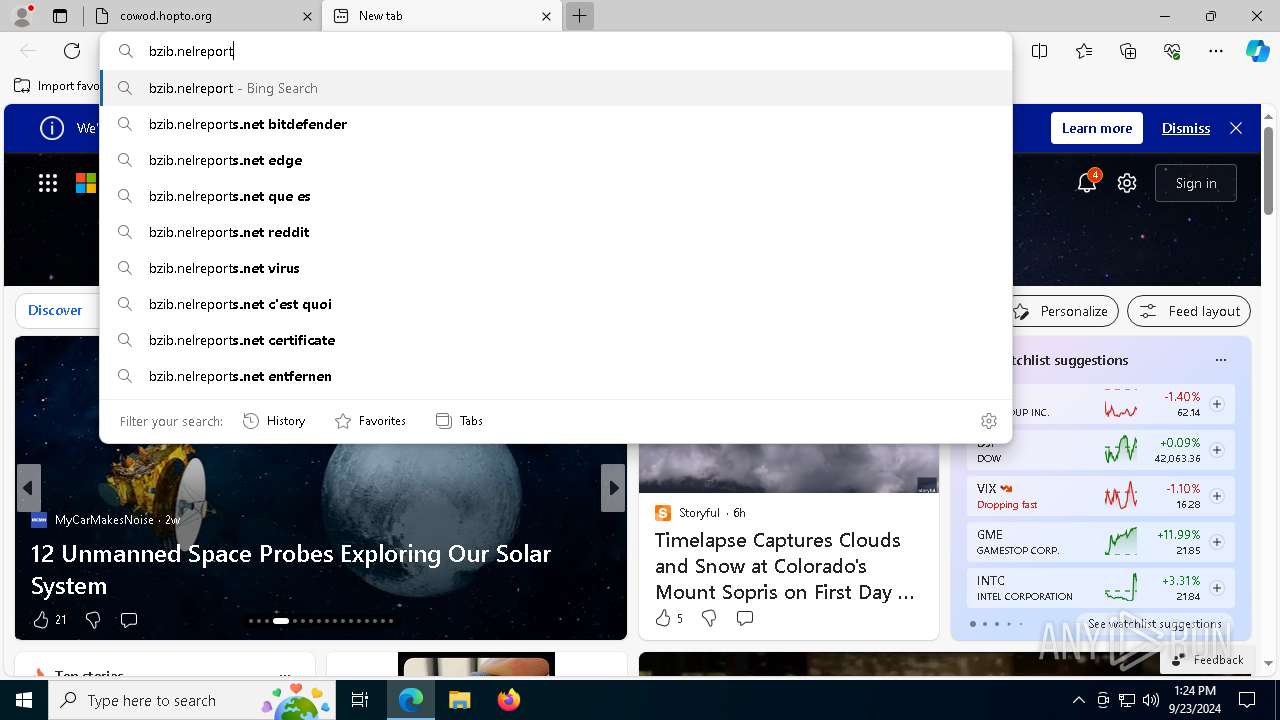This screenshot has width=1280, height=720.
Task: Choose suggestion 'bzib.nelreports.net certificate'
Action: 556,340
